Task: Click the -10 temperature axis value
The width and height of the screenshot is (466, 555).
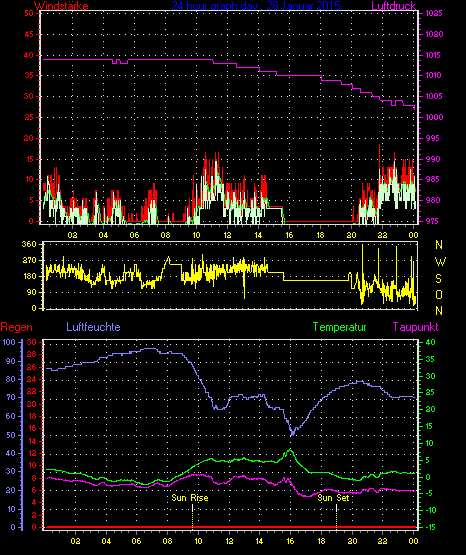Action: (x=430, y=510)
